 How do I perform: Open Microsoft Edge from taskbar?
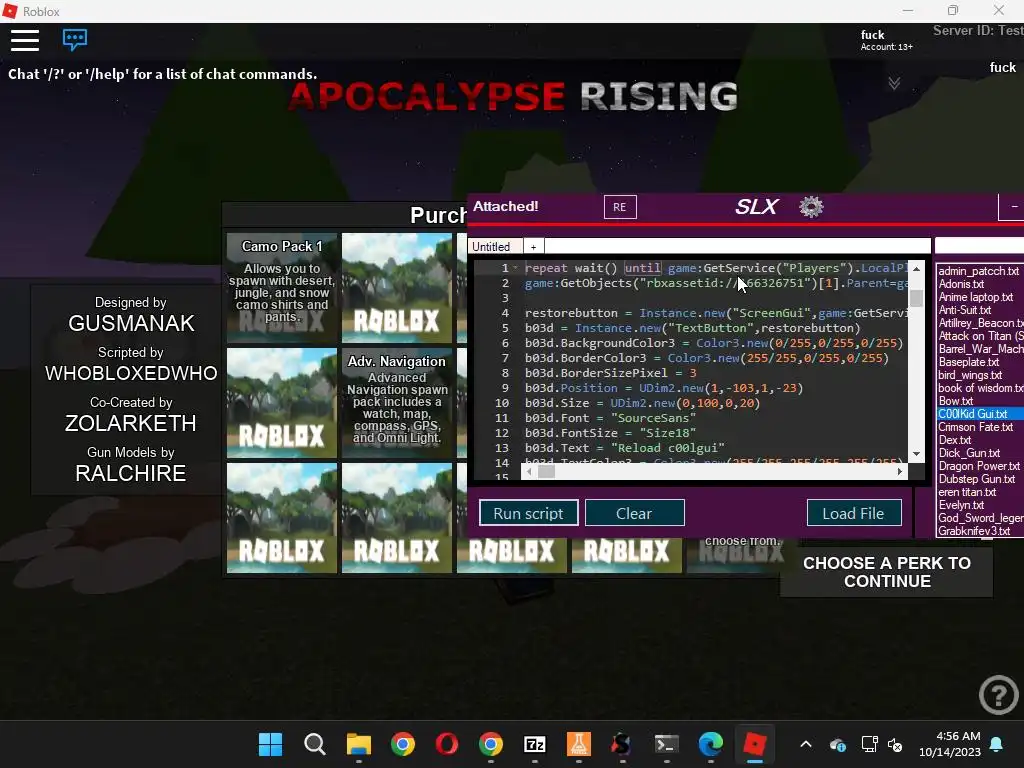click(x=711, y=744)
